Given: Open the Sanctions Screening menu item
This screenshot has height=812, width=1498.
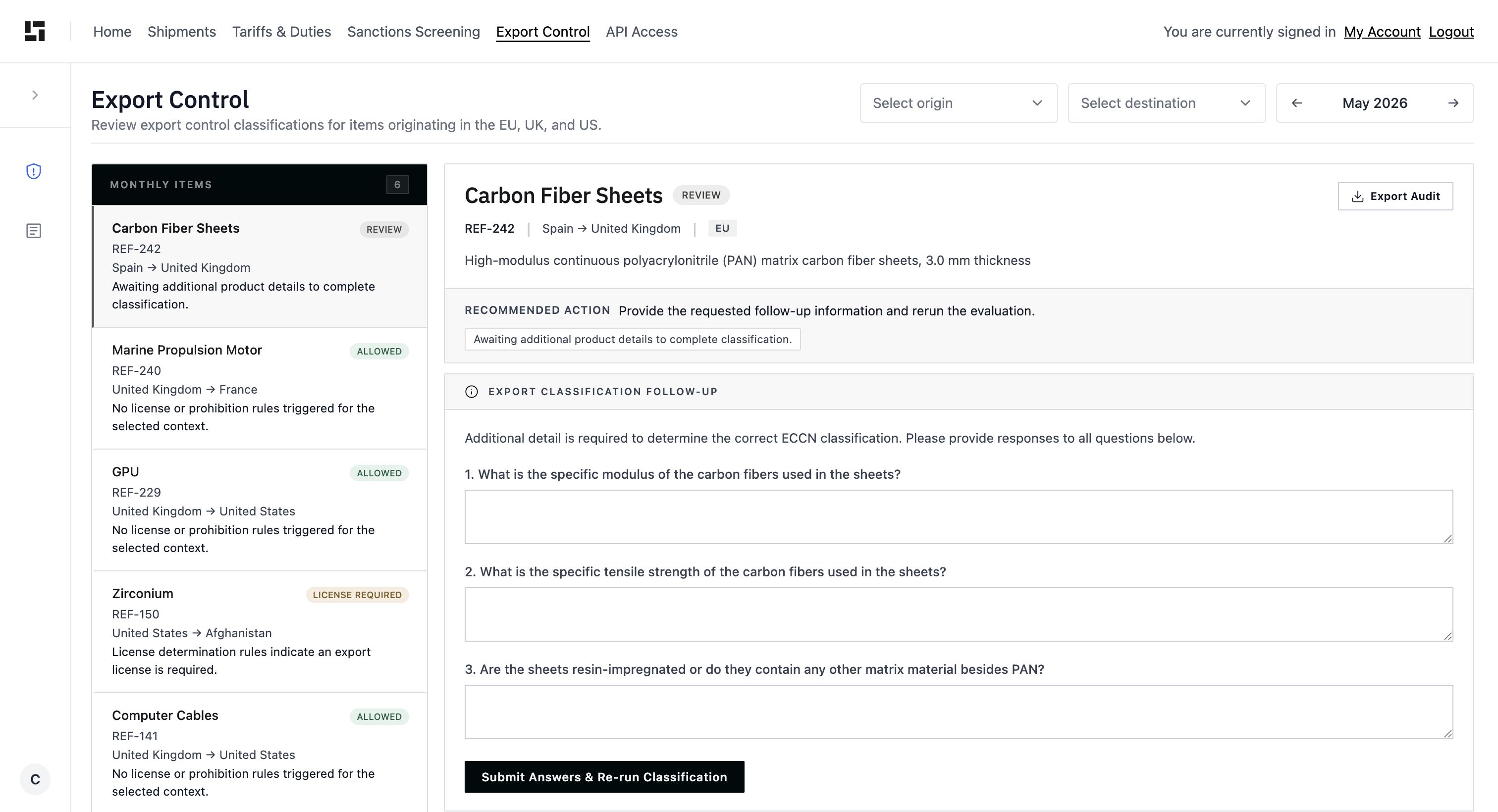Looking at the screenshot, I should coord(414,31).
